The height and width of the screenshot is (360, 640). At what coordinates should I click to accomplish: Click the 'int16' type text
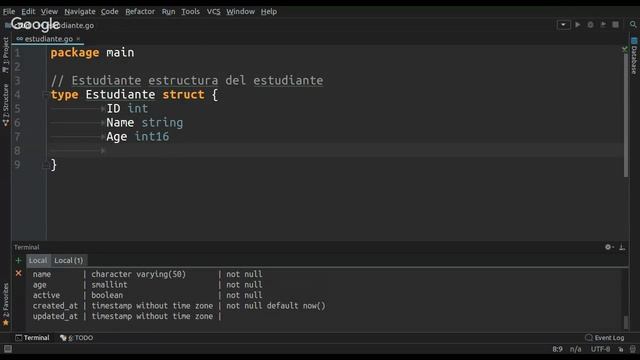tap(151, 137)
